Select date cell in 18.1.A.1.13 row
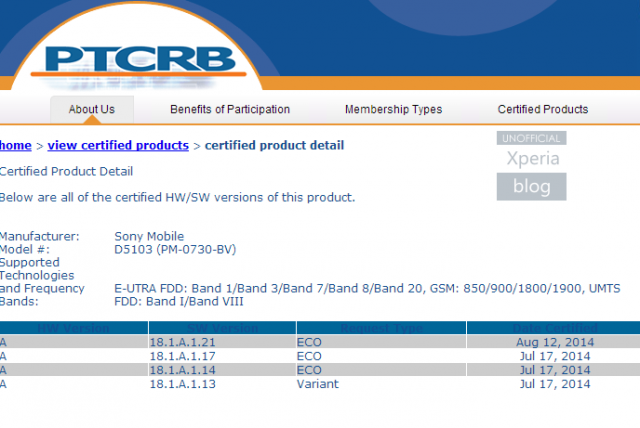The width and height of the screenshot is (640, 428). click(555, 384)
